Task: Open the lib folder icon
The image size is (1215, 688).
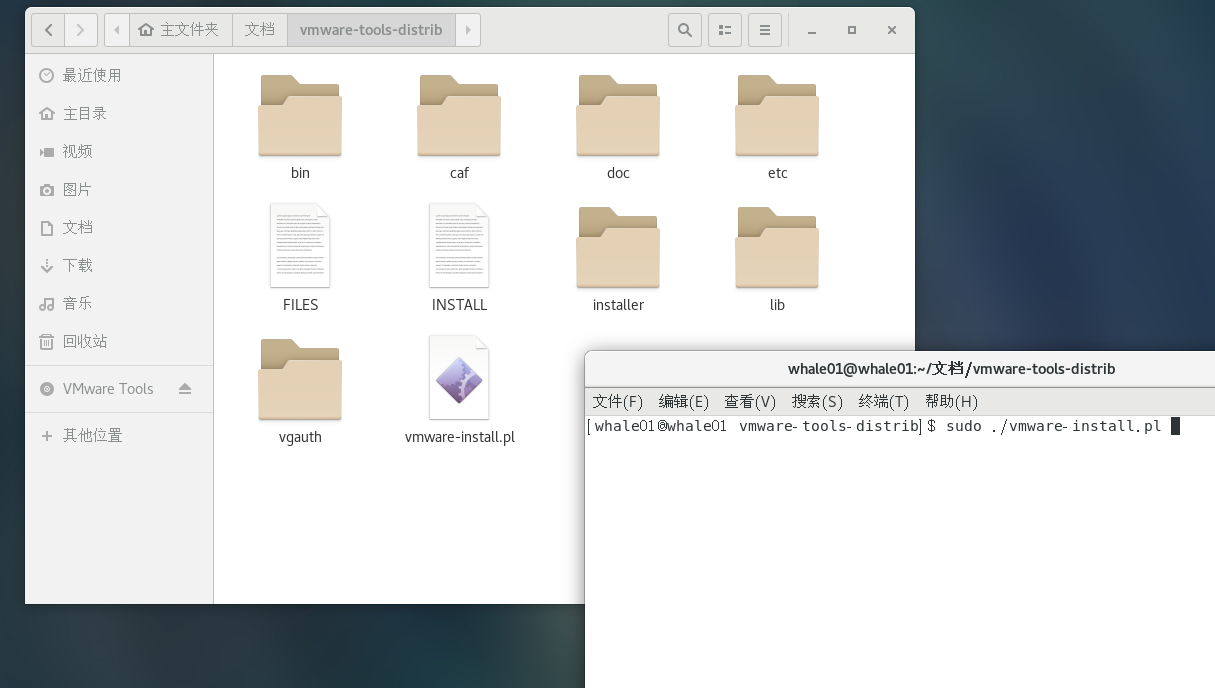Action: (777, 247)
